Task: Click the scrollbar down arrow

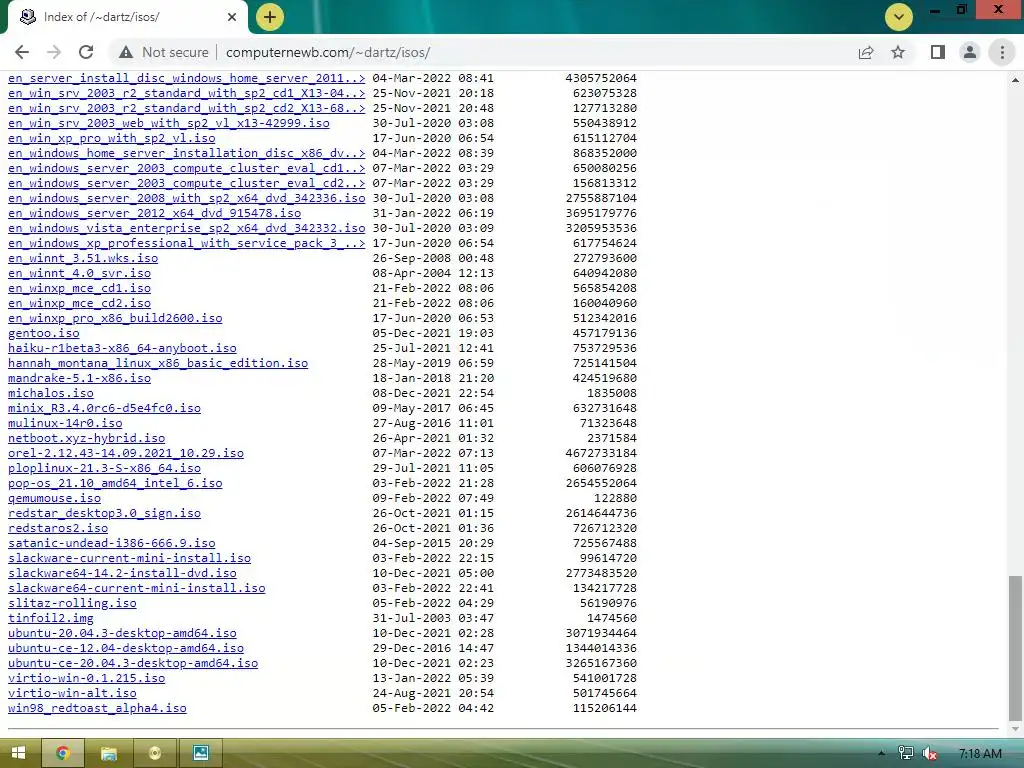Action: point(1015,728)
